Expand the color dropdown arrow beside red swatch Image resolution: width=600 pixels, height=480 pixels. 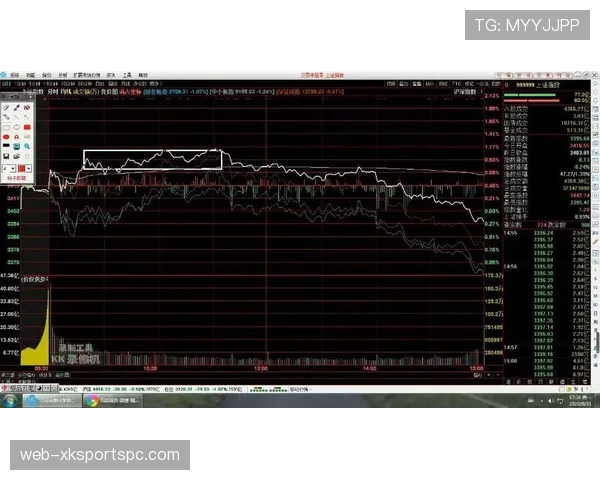coord(29,168)
